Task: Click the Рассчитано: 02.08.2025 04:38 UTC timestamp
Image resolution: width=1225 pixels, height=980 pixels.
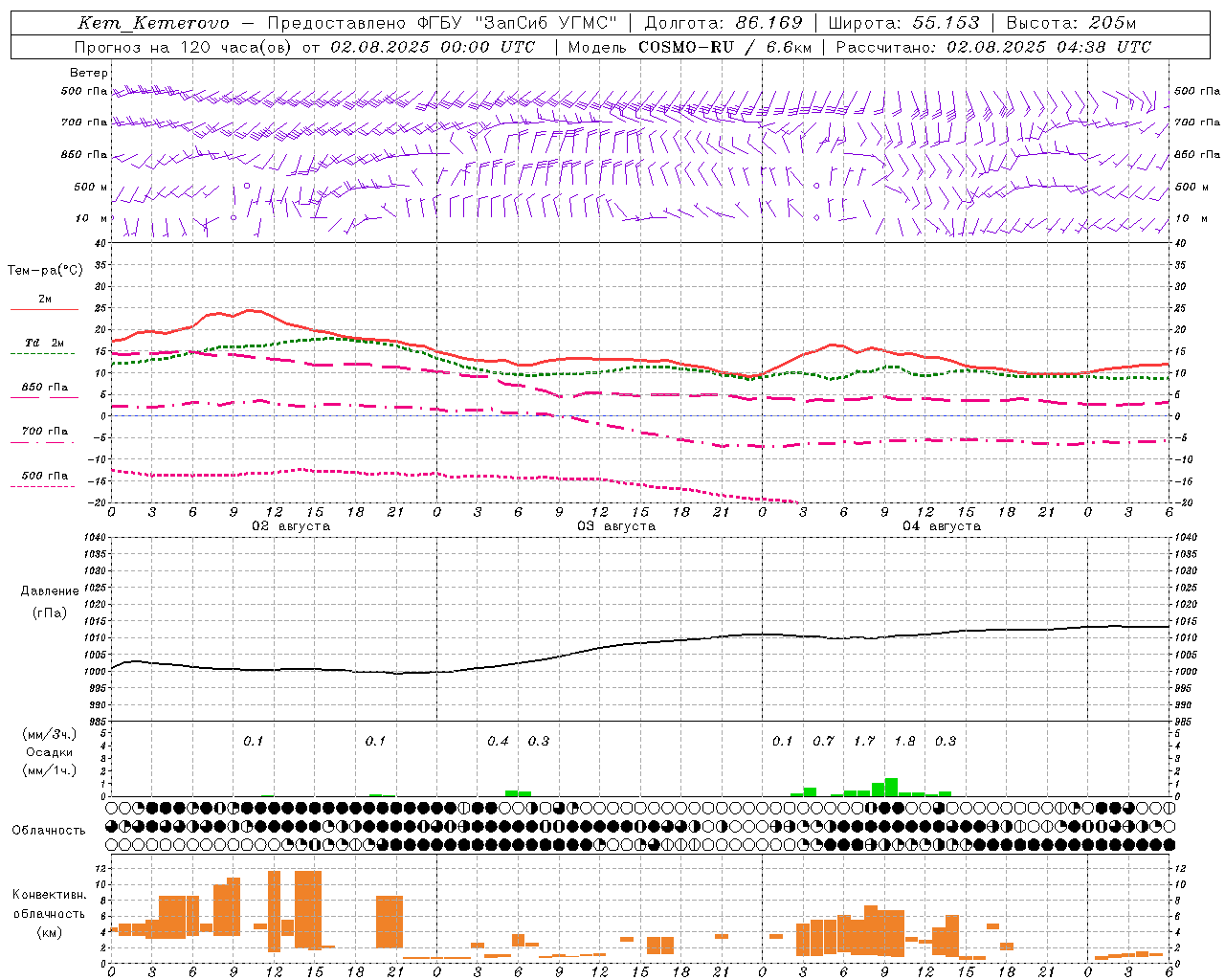Action: (993, 47)
